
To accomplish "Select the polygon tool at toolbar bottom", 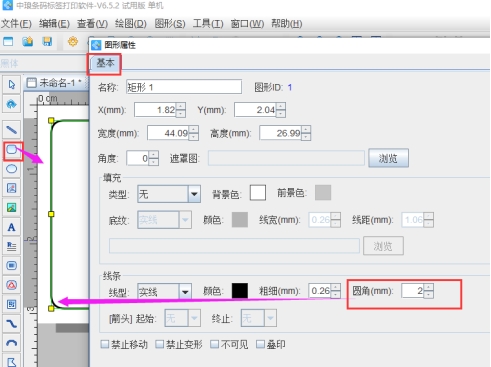I will pyautogui.click(x=12, y=361).
